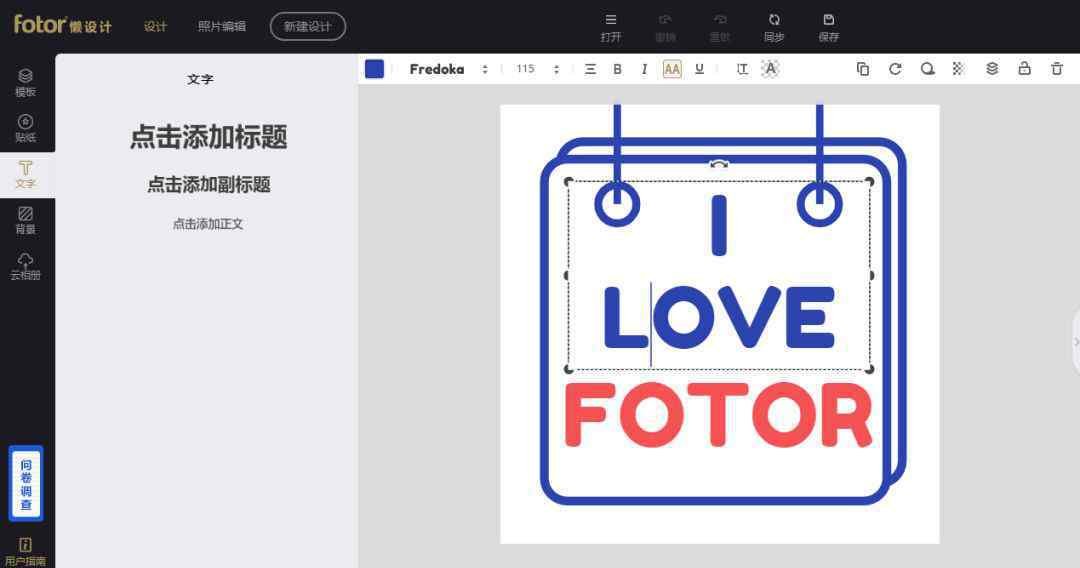Open the text alignment options
Viewport: 1080px width, 568px height.
coord(590,69)
